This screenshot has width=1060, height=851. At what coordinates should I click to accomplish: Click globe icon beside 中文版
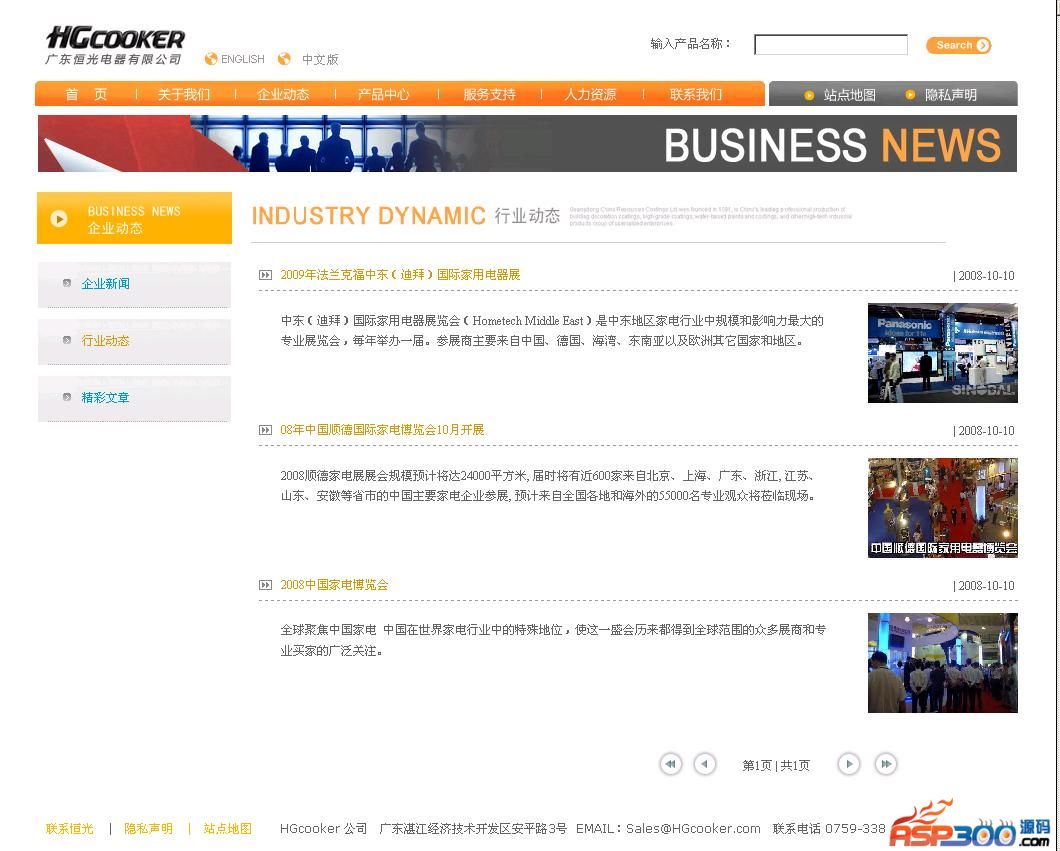tap(285, 59)
